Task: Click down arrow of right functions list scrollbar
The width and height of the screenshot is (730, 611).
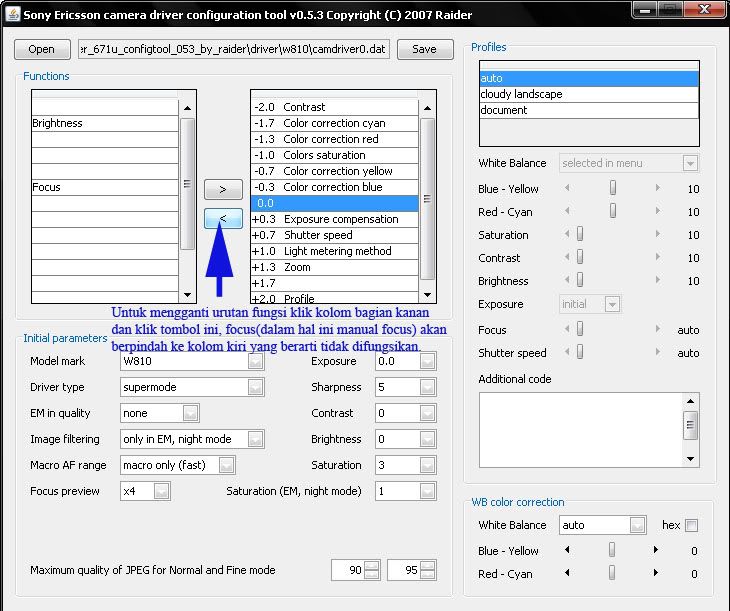Action: pos(427,295)
